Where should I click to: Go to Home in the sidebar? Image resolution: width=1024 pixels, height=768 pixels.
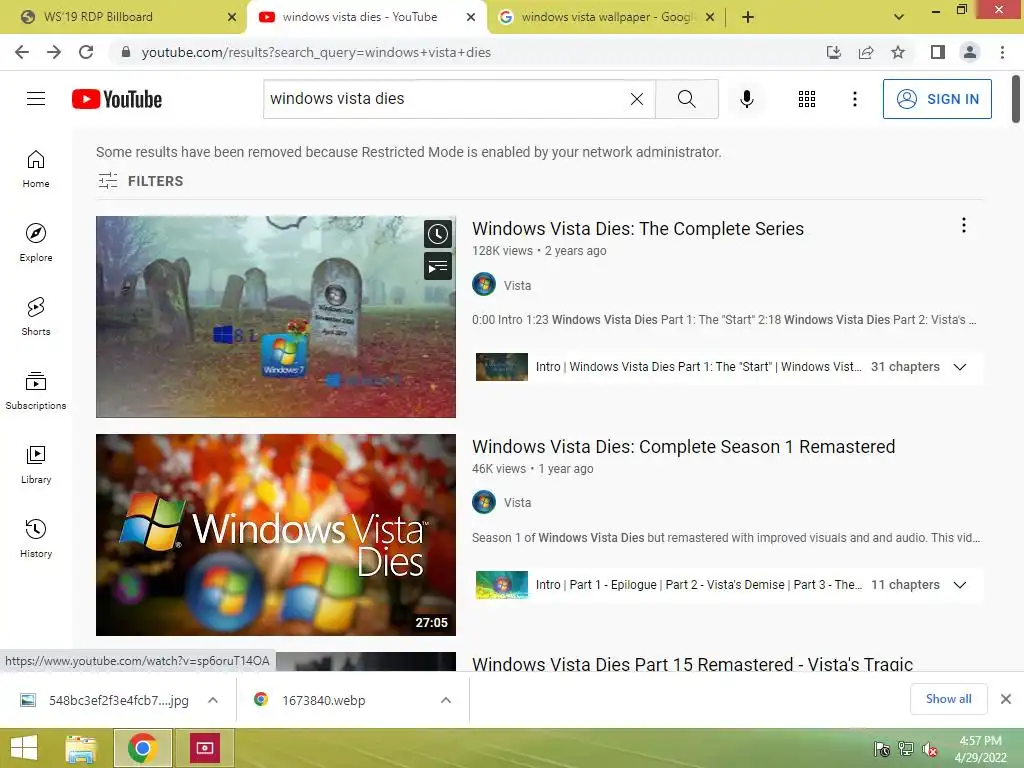[36, 168]
